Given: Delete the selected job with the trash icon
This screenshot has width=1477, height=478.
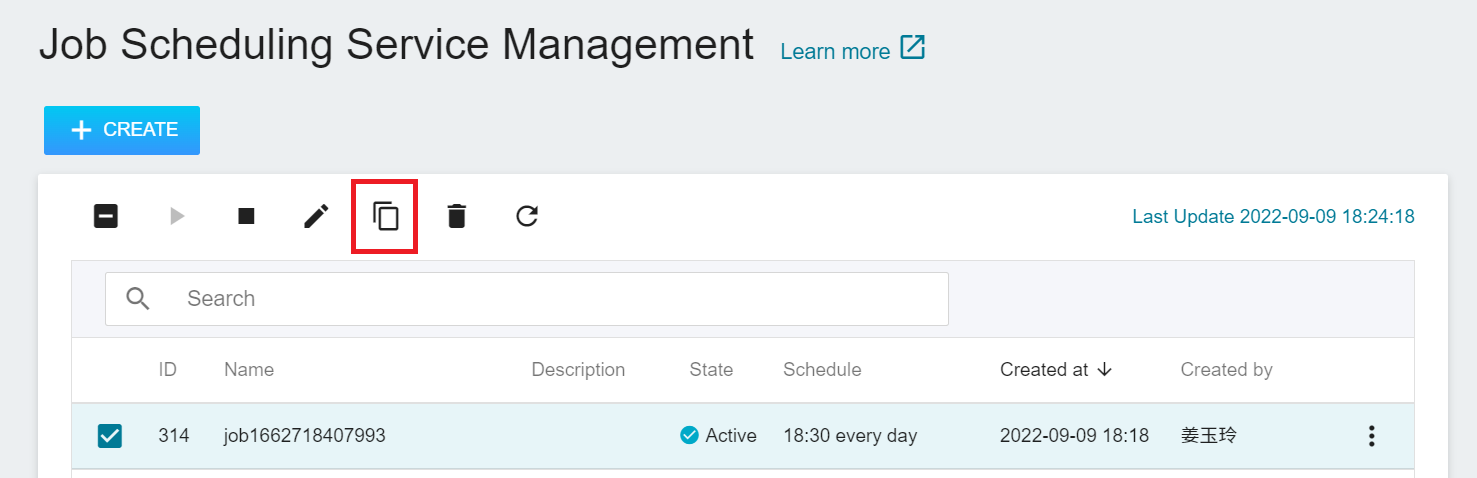Looking at the screenshot, I should [456, 216].
